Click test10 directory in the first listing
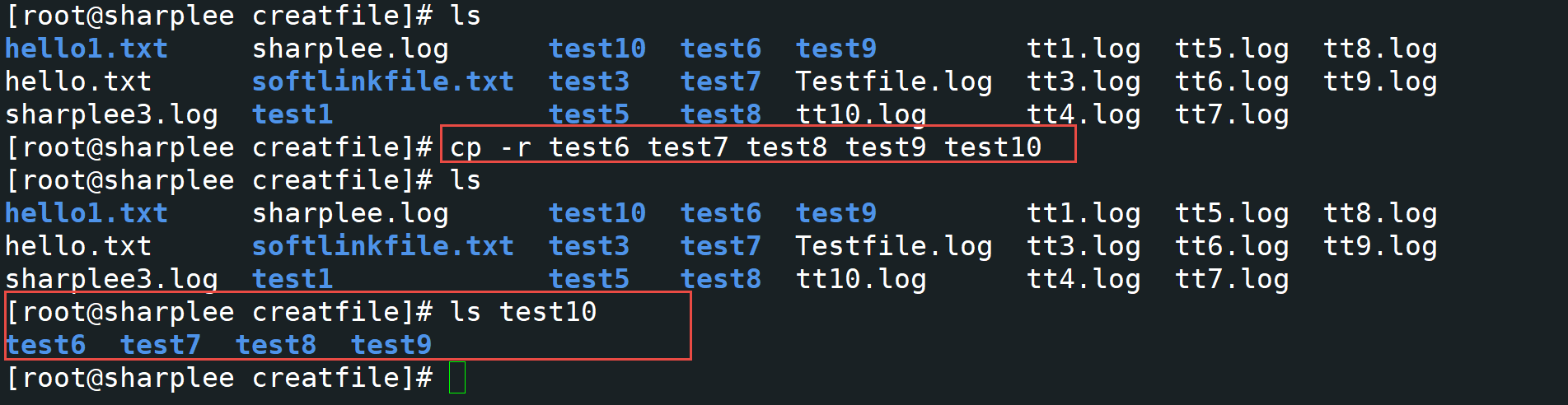The image size is (1568, 405). [597, 49]
